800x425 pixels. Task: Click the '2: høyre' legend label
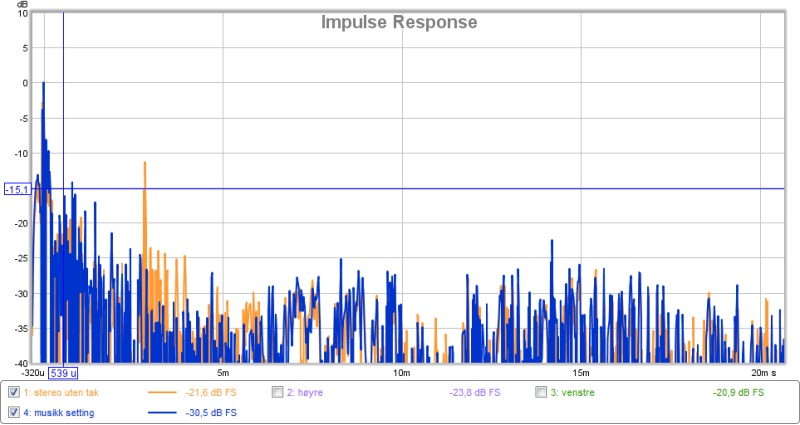tap(305, 393)
